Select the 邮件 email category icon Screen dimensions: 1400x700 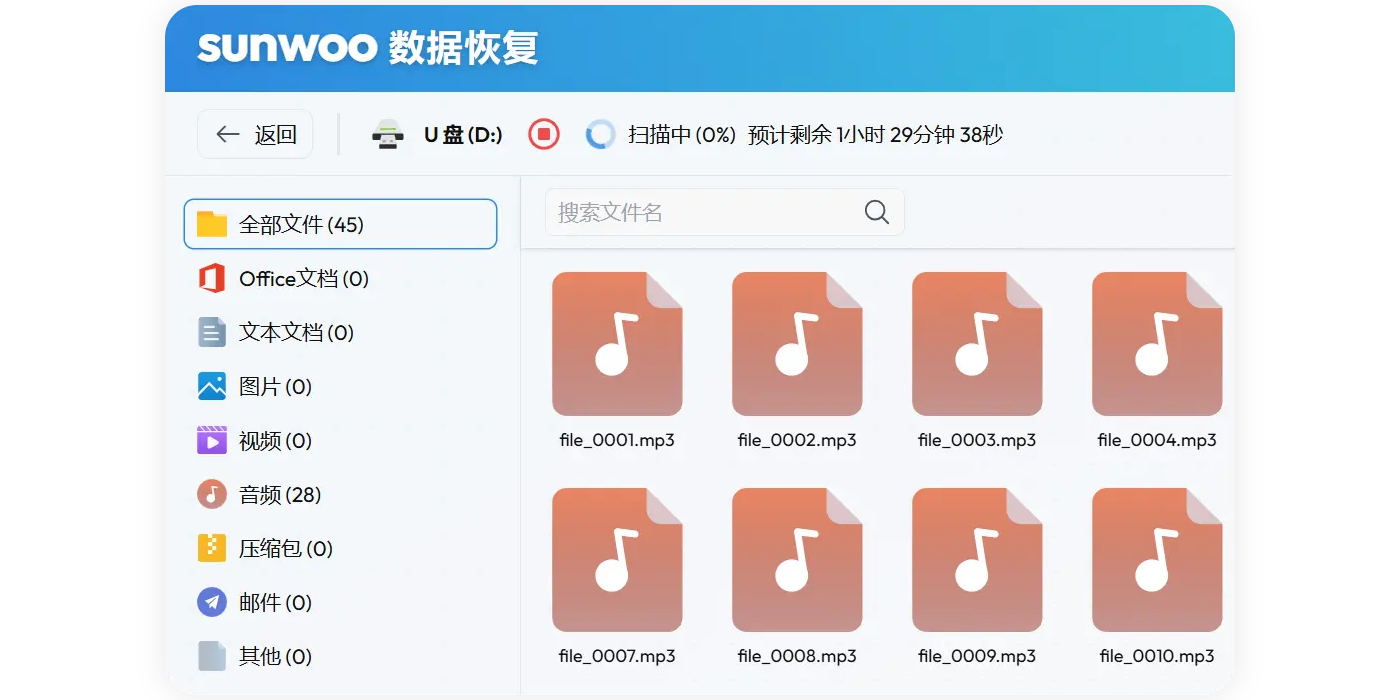coord(211,602)
